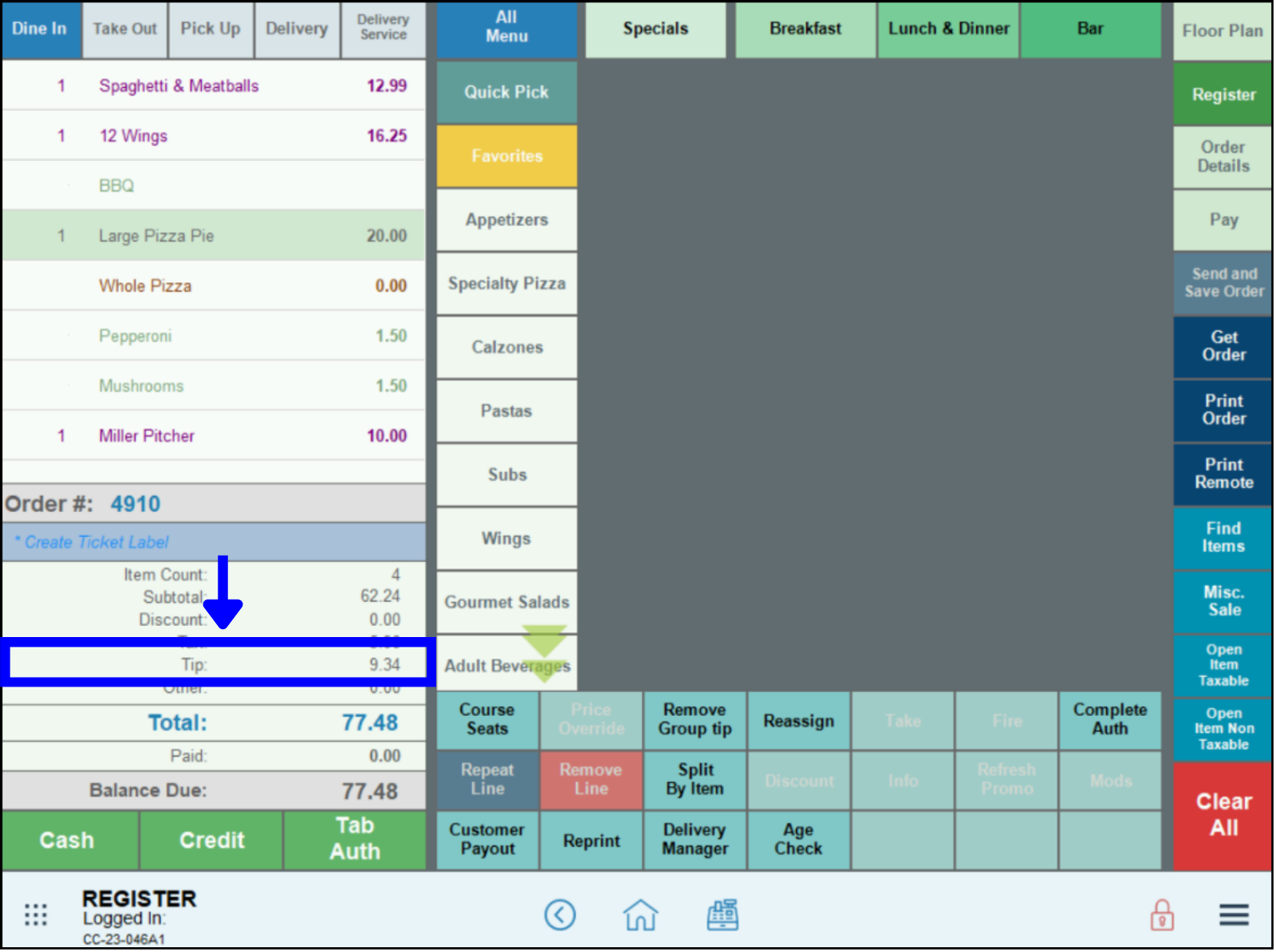
Task: Open the Bar menu tab
Action: point(1090,30)
